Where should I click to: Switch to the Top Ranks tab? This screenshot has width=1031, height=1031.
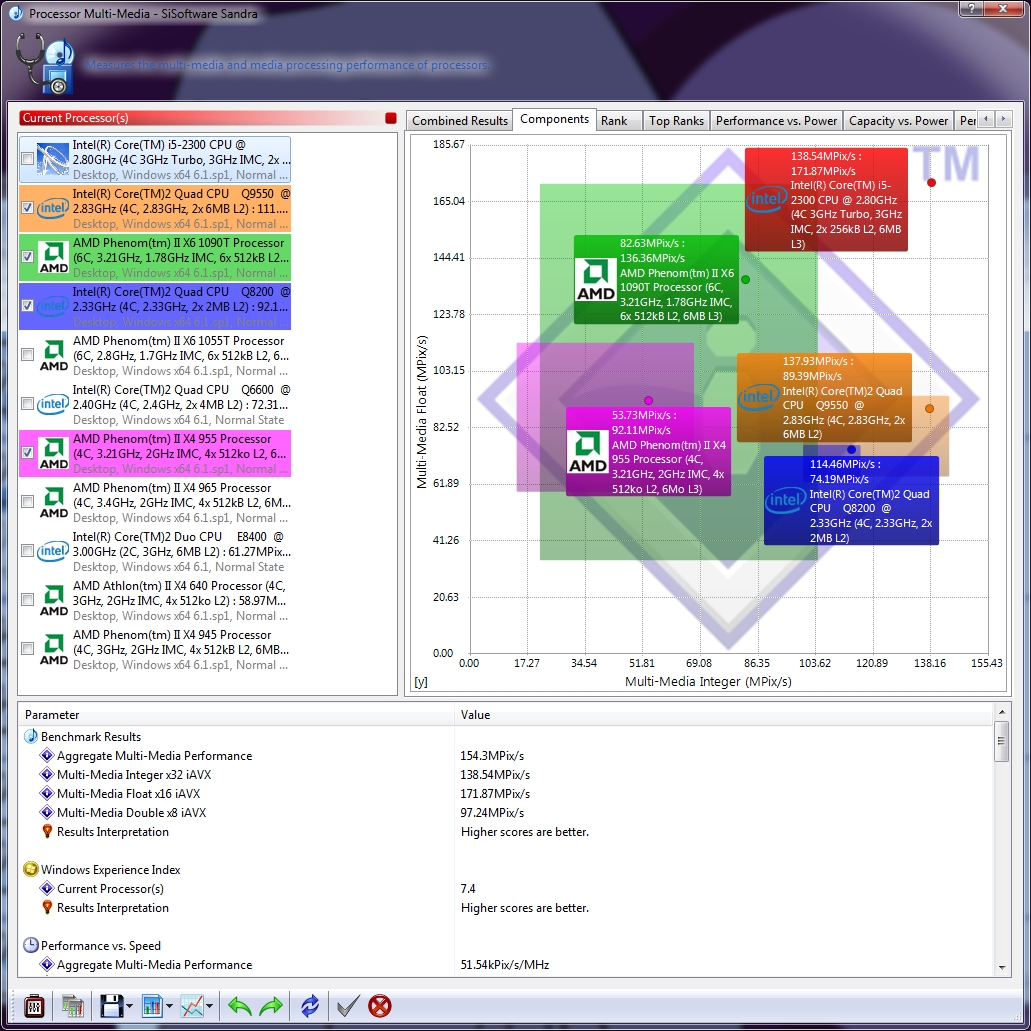[676, 121]
